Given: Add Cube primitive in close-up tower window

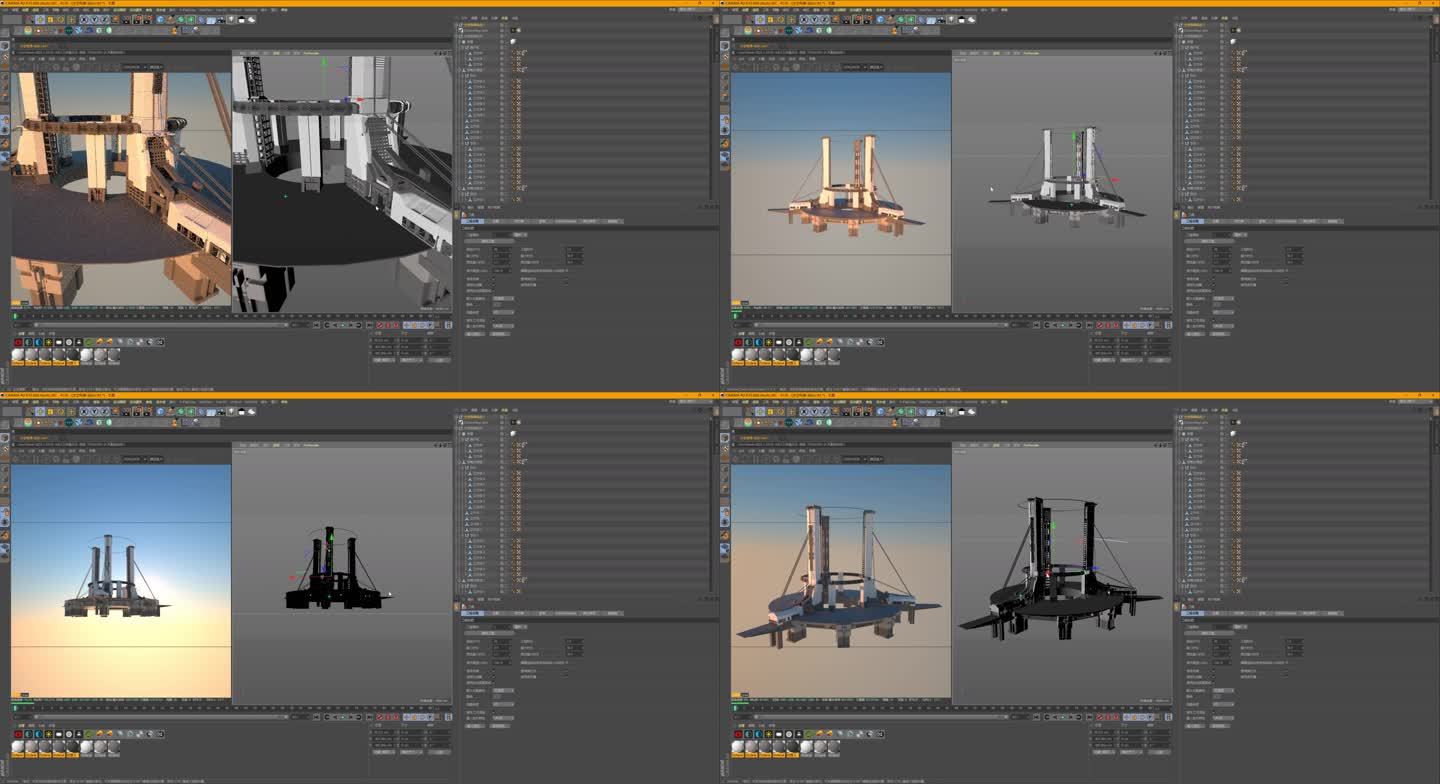Looking at the screenshot, I should pyautogui.click(x=161, y=19).
